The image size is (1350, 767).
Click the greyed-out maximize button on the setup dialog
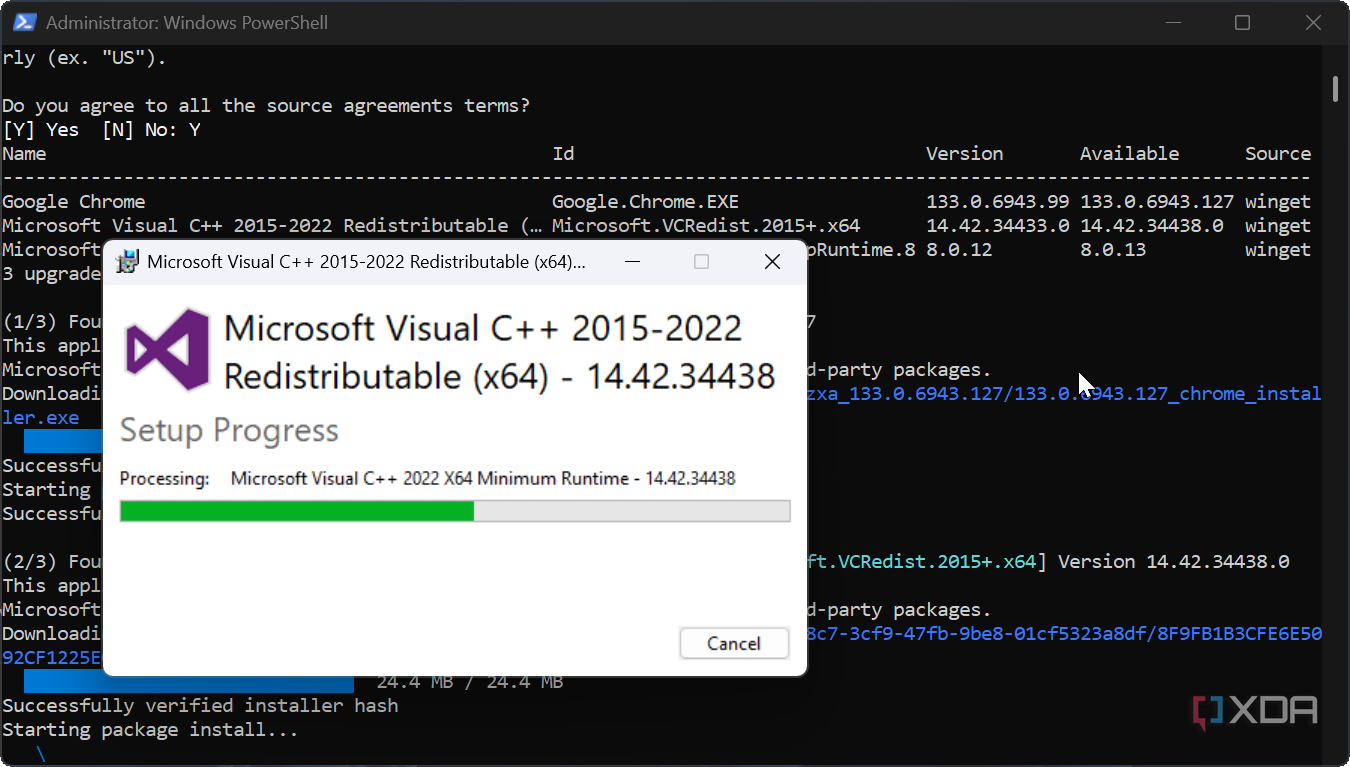click(701, 262)
